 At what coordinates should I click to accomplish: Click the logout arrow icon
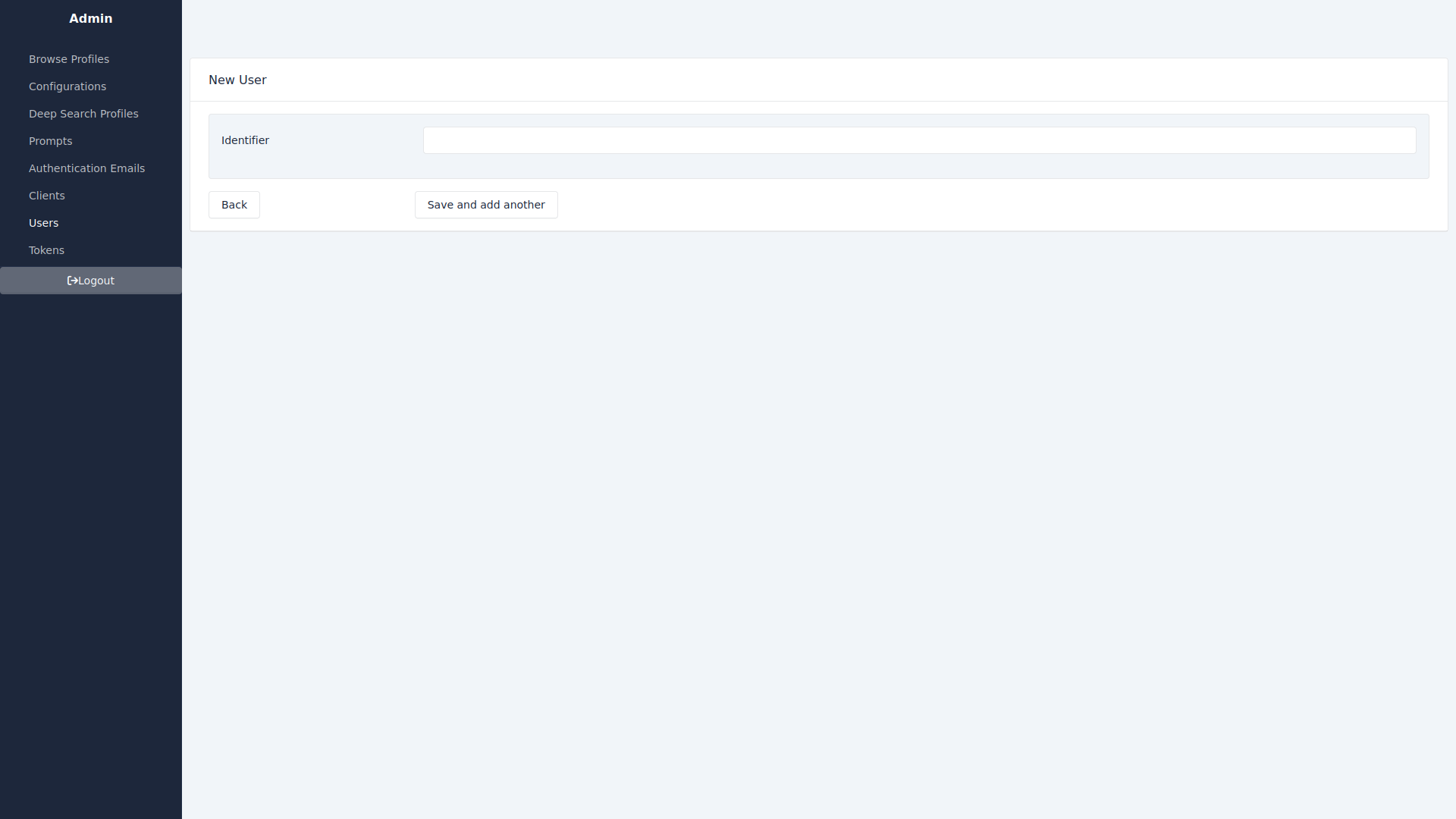click(72, 281)
